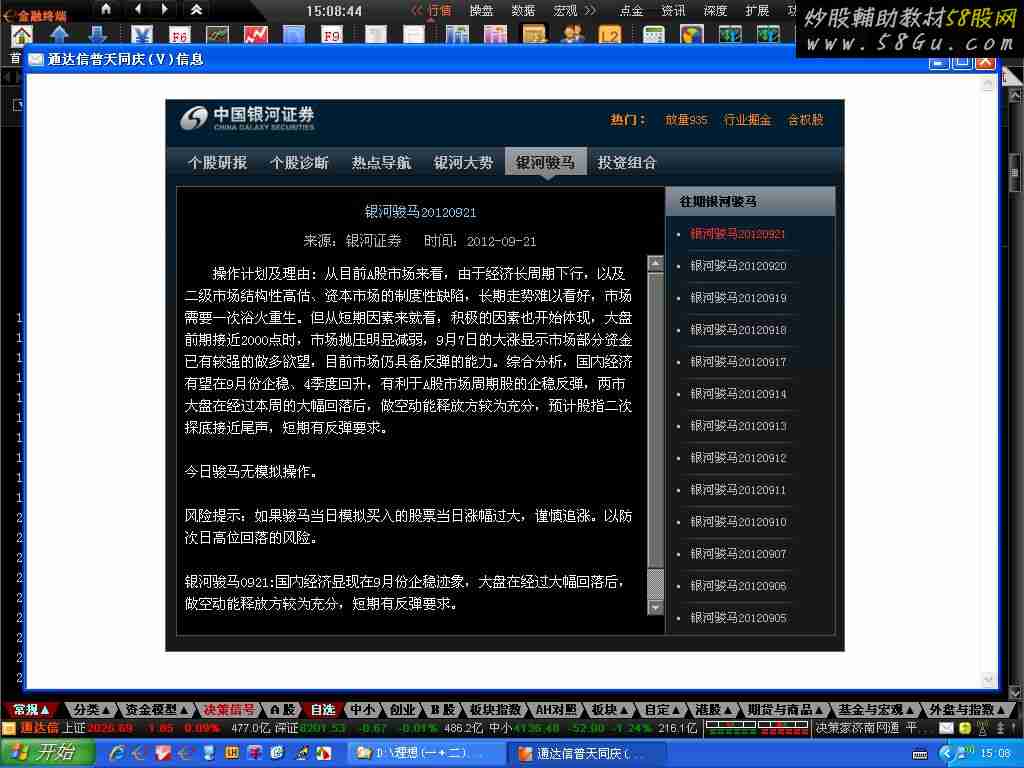Image resolution: width=1024 pixels, height=768 pixels.
Task: Click the yen symbol toolbar icon
Action: tap(142, 34)
